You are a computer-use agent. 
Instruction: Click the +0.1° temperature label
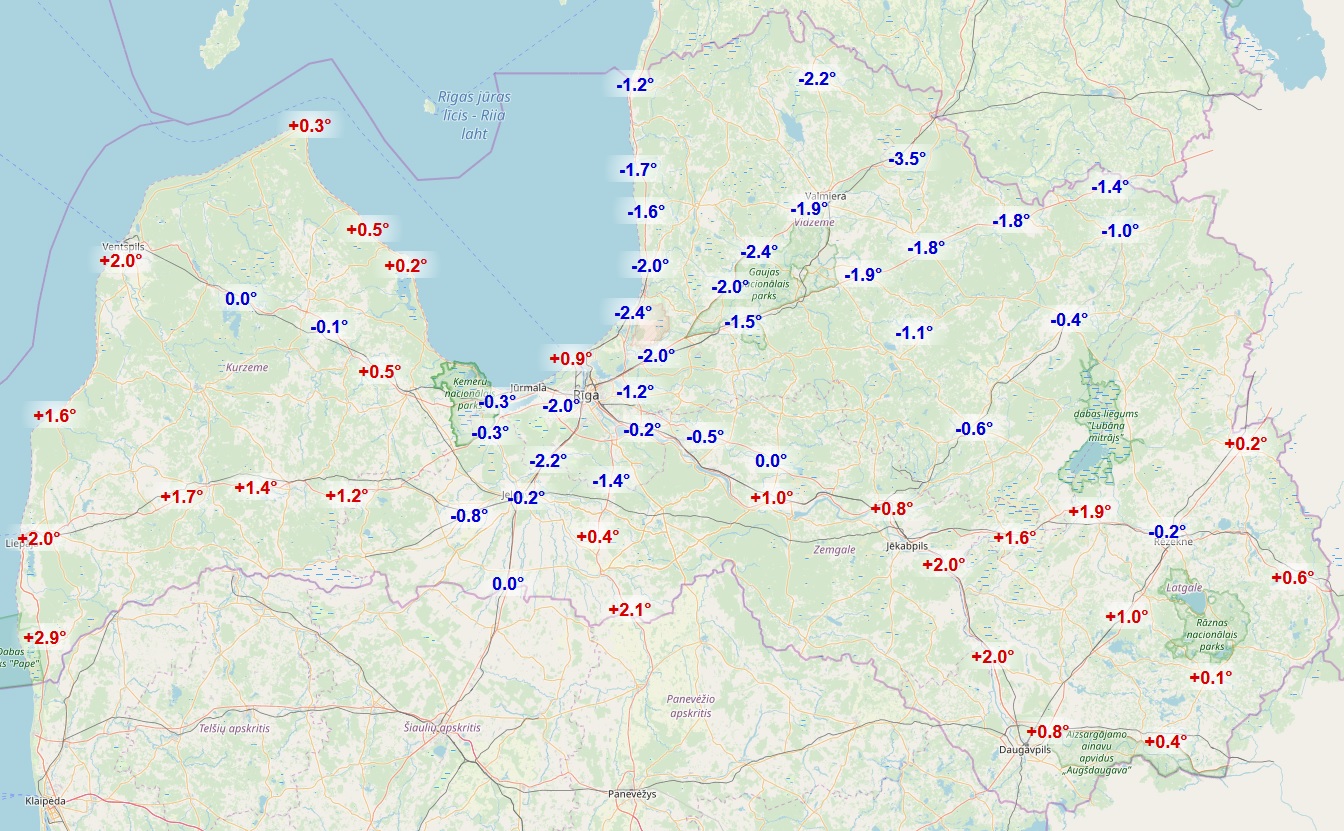tap(1210, 677)
